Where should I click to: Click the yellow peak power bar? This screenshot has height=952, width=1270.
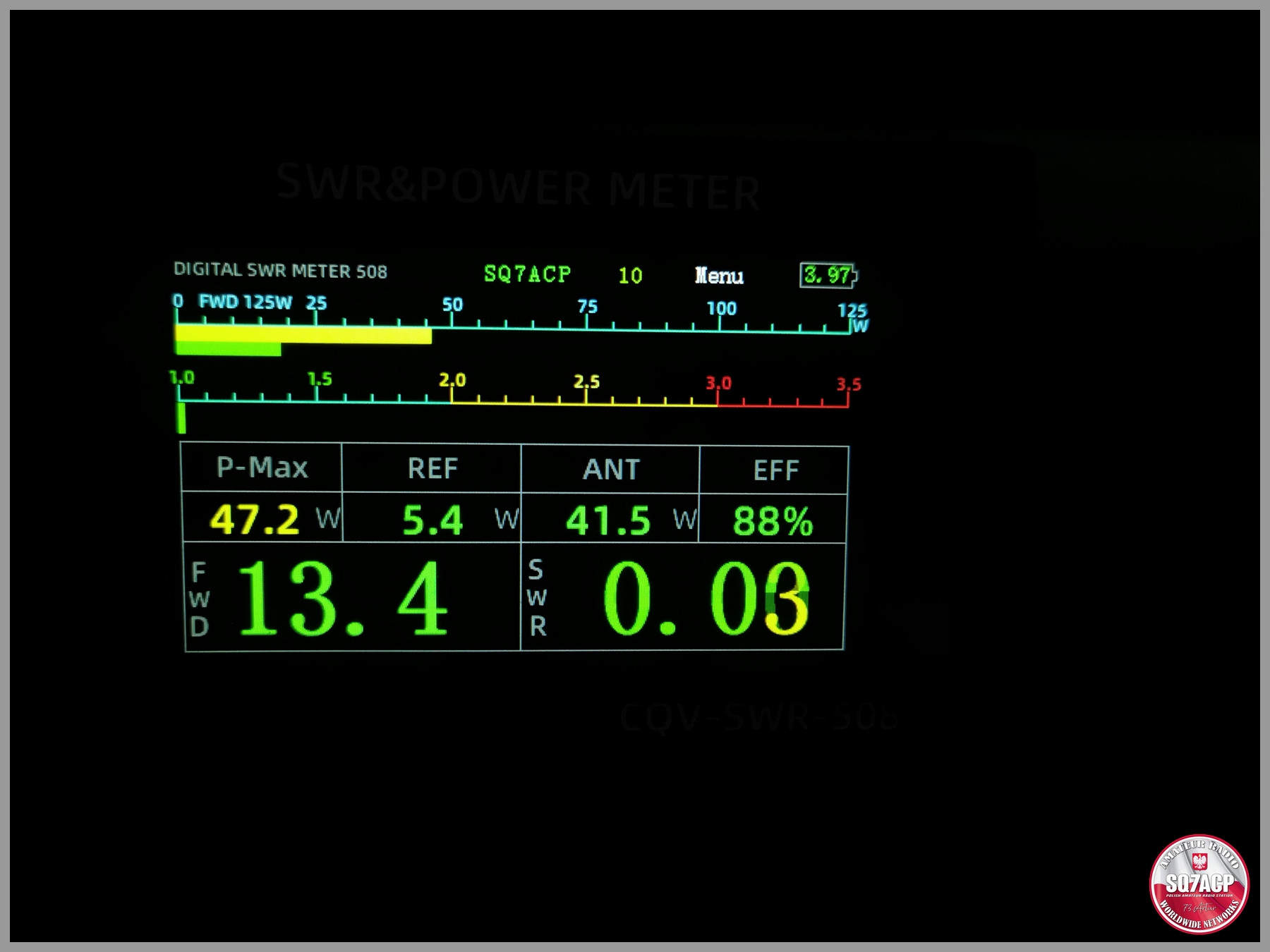(303, 334)
